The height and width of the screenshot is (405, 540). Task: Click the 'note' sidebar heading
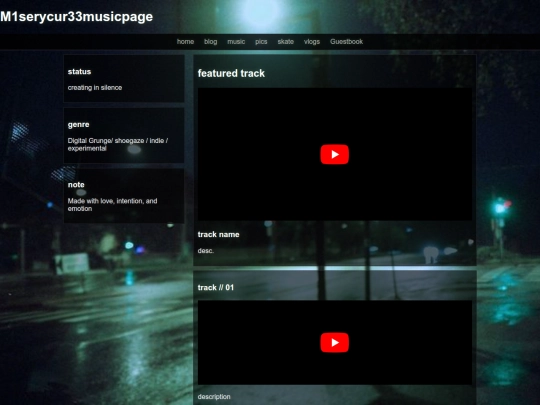[x=76, y=185]
